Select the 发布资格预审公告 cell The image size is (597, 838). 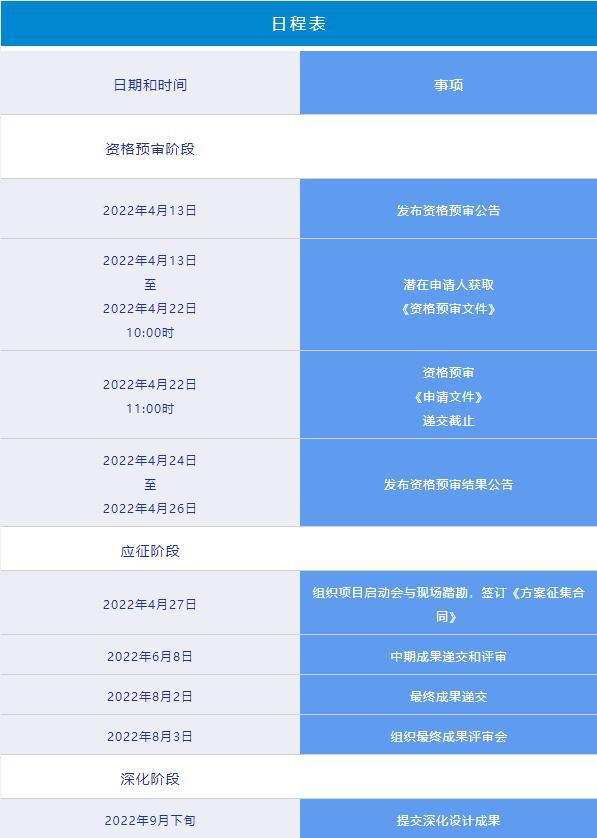(448, 209)
